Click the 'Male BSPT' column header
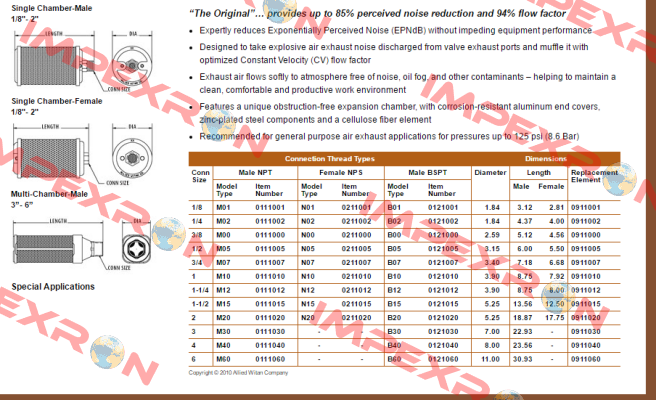Screen dimensions: 656x400 [x=428, y=172]
